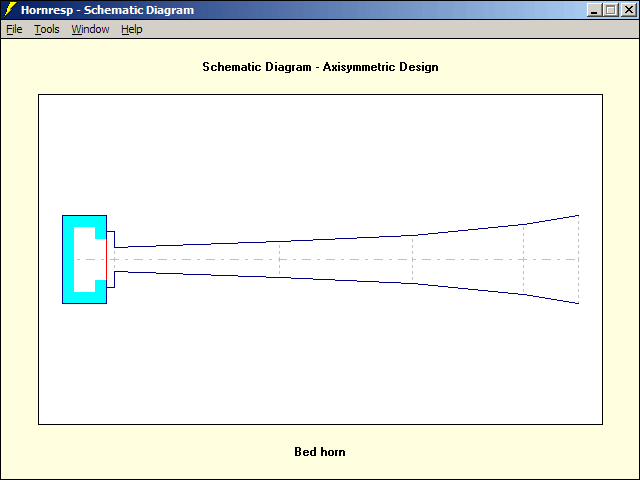Screen dimensions: 640x480
Task: Minimize the Schematic Diagram window
Action: tap(594, 10)
